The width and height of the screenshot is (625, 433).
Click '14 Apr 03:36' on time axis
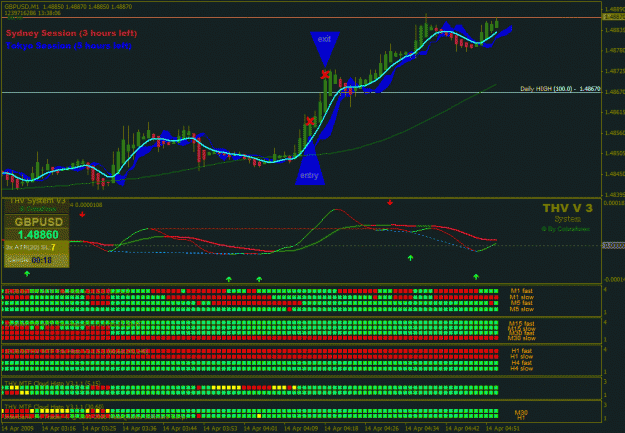pos(140,429)
